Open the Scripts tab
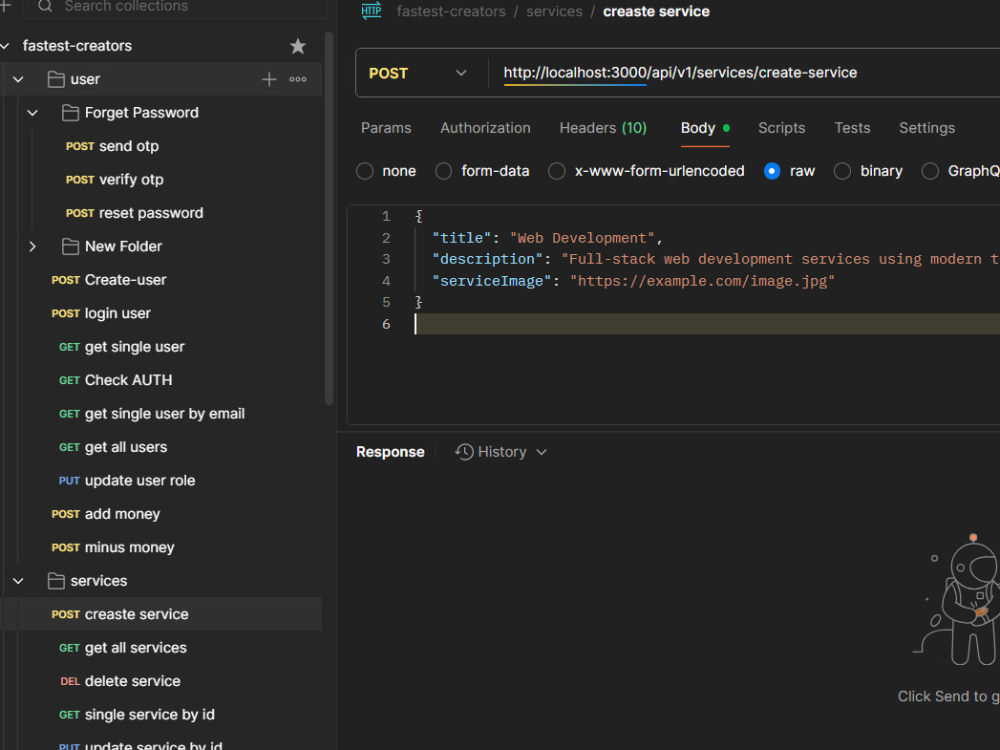Image resolution: width=1000 pixels, height=750 pixels. point(781,128)
